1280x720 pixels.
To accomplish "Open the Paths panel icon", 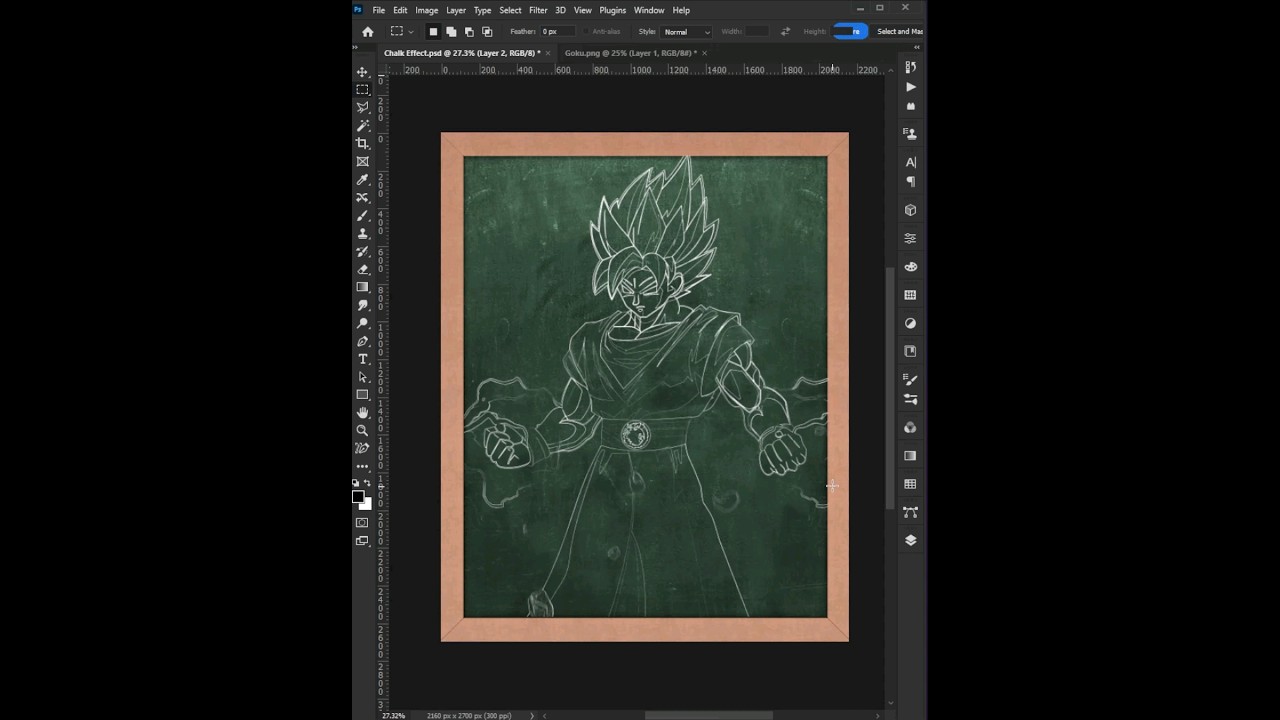I will click(910, 512).
